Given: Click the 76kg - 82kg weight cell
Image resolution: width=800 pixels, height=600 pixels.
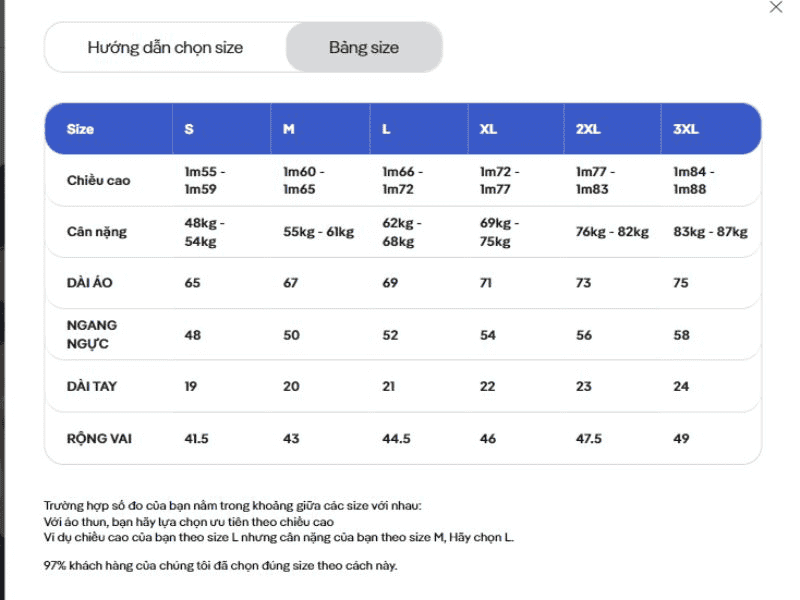Looking at the screenshot, I should click(x=612, y=232).
